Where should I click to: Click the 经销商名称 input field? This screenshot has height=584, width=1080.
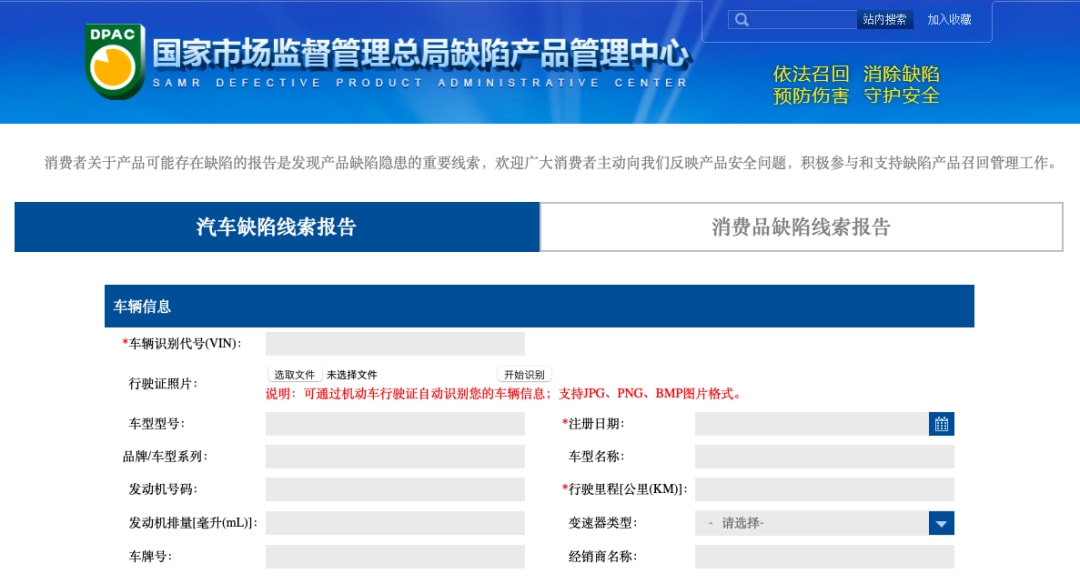[824, 556]
